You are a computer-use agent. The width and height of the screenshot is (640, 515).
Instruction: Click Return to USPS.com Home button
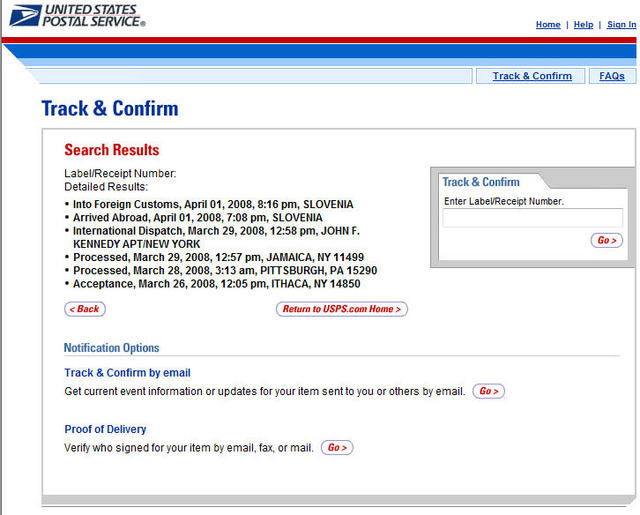[342, 309]
